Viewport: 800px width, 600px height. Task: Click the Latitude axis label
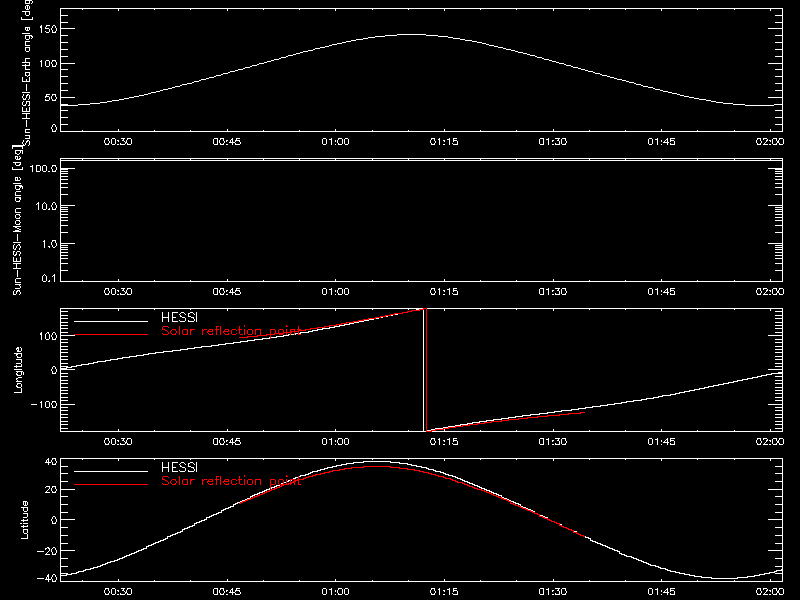[x=24, y=520]
